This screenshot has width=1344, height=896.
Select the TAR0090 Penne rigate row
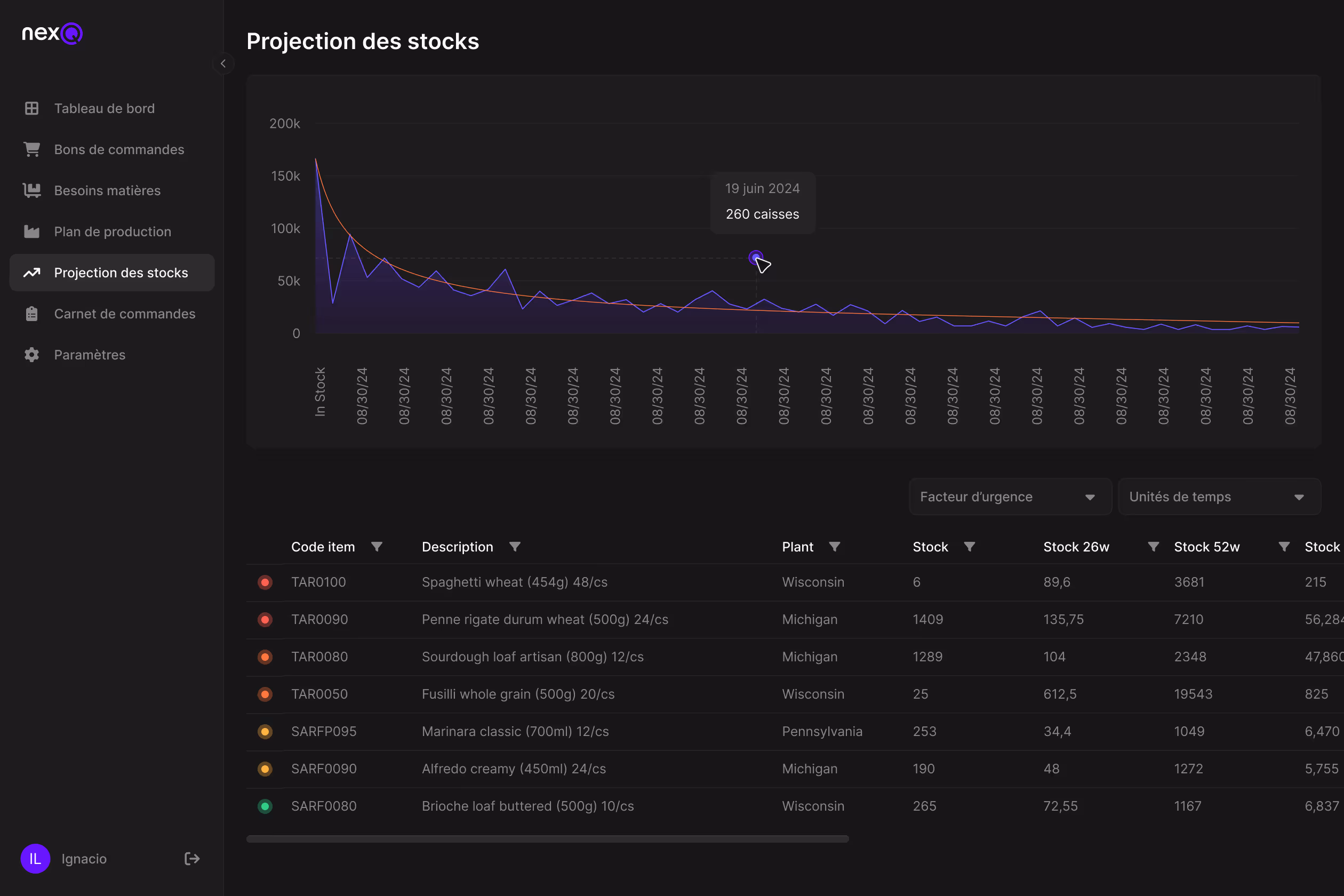795,619
